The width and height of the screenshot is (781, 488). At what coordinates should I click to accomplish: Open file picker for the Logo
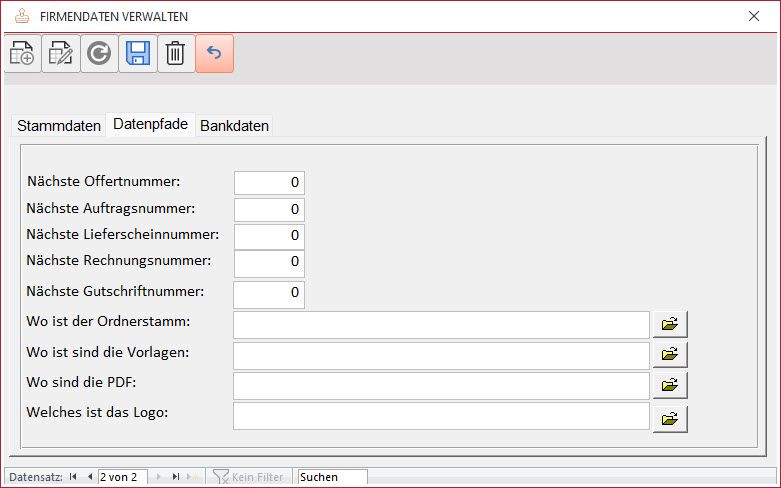click(x=670, y=419)
